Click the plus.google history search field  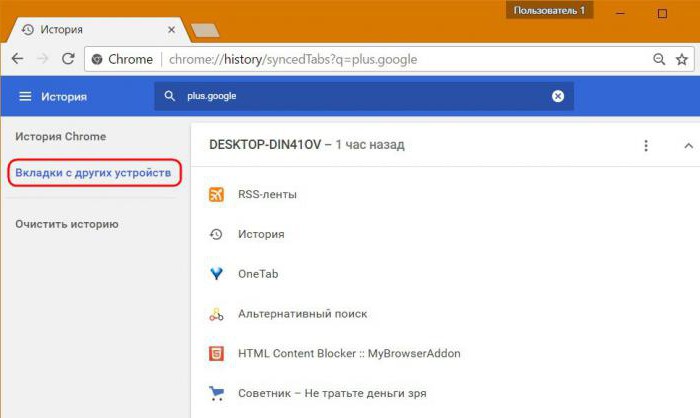[x=364, y=96]
